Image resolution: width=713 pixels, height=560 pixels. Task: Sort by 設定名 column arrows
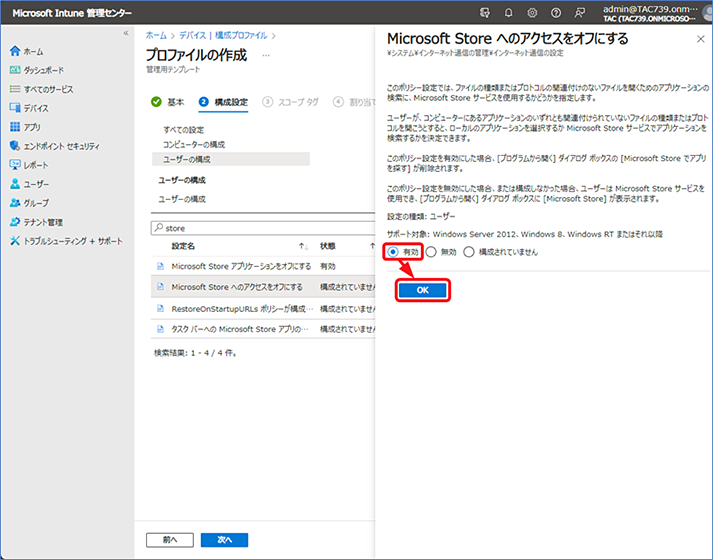pos(303,246)
